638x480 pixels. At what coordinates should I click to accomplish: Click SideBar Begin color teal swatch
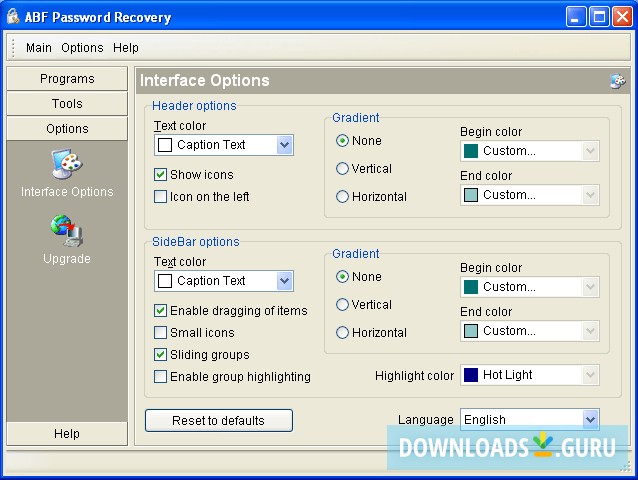point(471,287)
